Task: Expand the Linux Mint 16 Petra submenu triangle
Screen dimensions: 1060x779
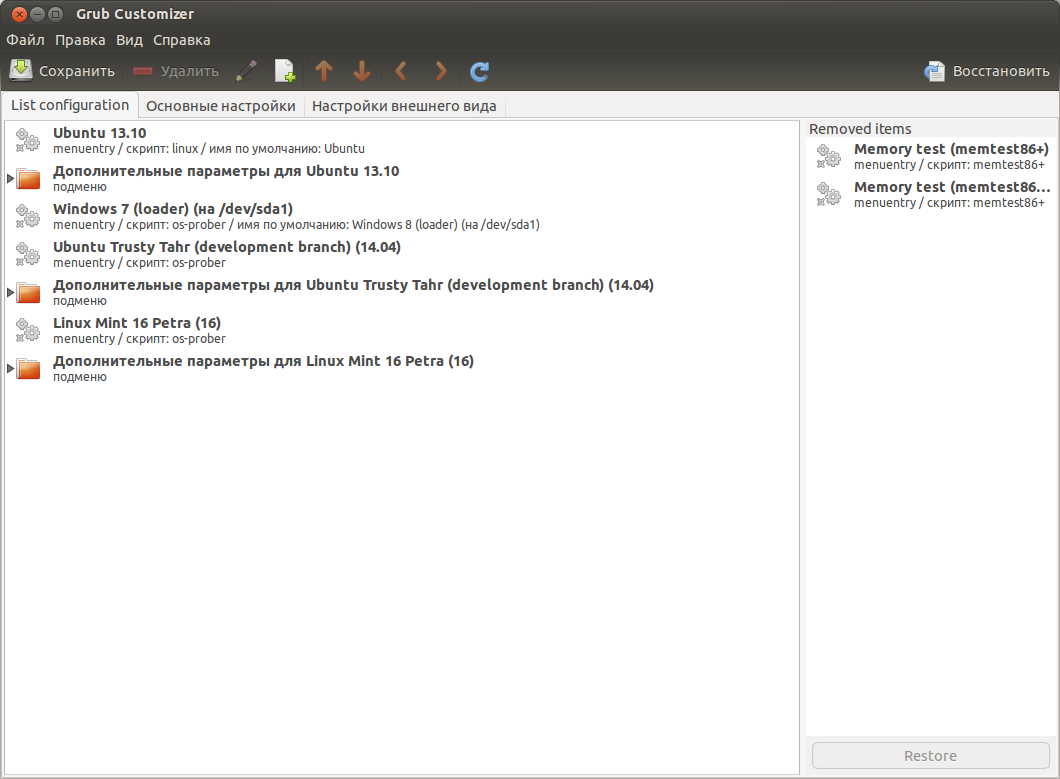Action: tap(10, 369)
